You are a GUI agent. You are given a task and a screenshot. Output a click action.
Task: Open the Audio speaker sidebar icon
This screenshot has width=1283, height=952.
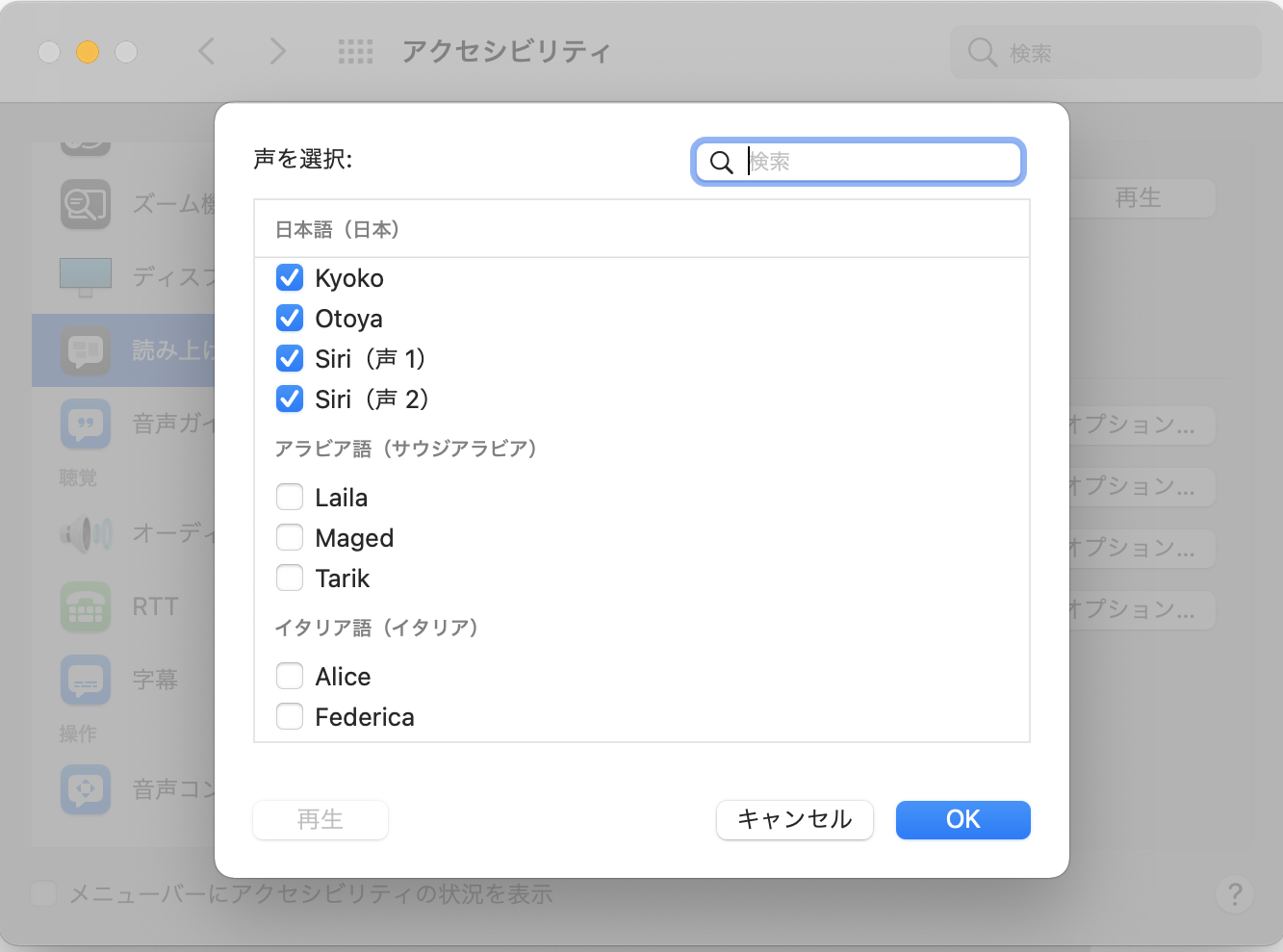click(86, 532)
